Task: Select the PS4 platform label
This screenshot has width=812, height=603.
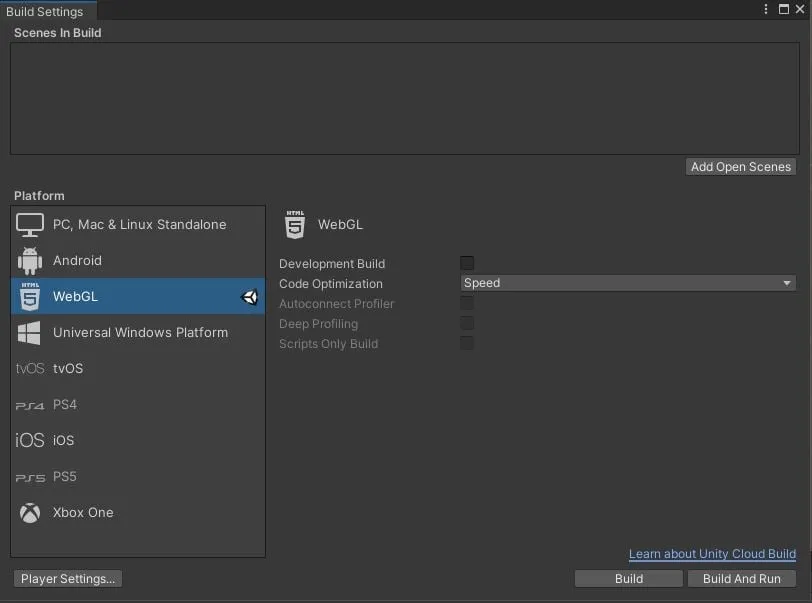Action: click(x=65, y=404)
